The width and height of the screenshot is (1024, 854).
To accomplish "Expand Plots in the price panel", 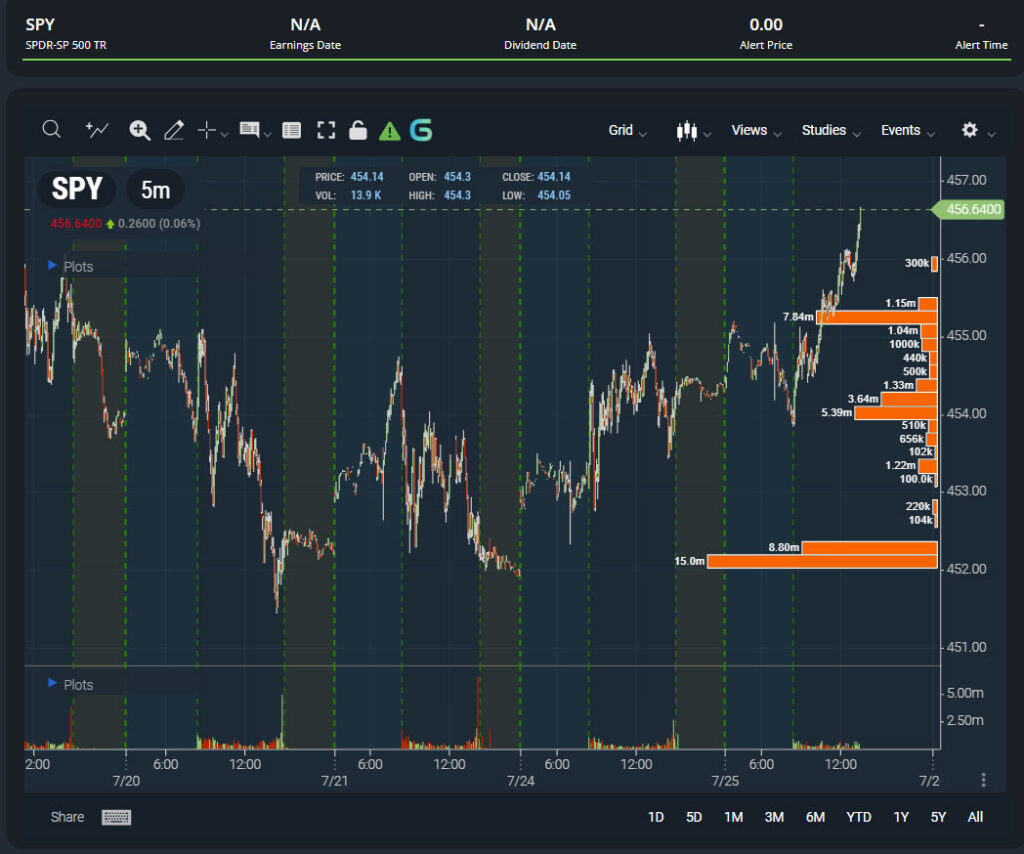I will coord(70,267).
